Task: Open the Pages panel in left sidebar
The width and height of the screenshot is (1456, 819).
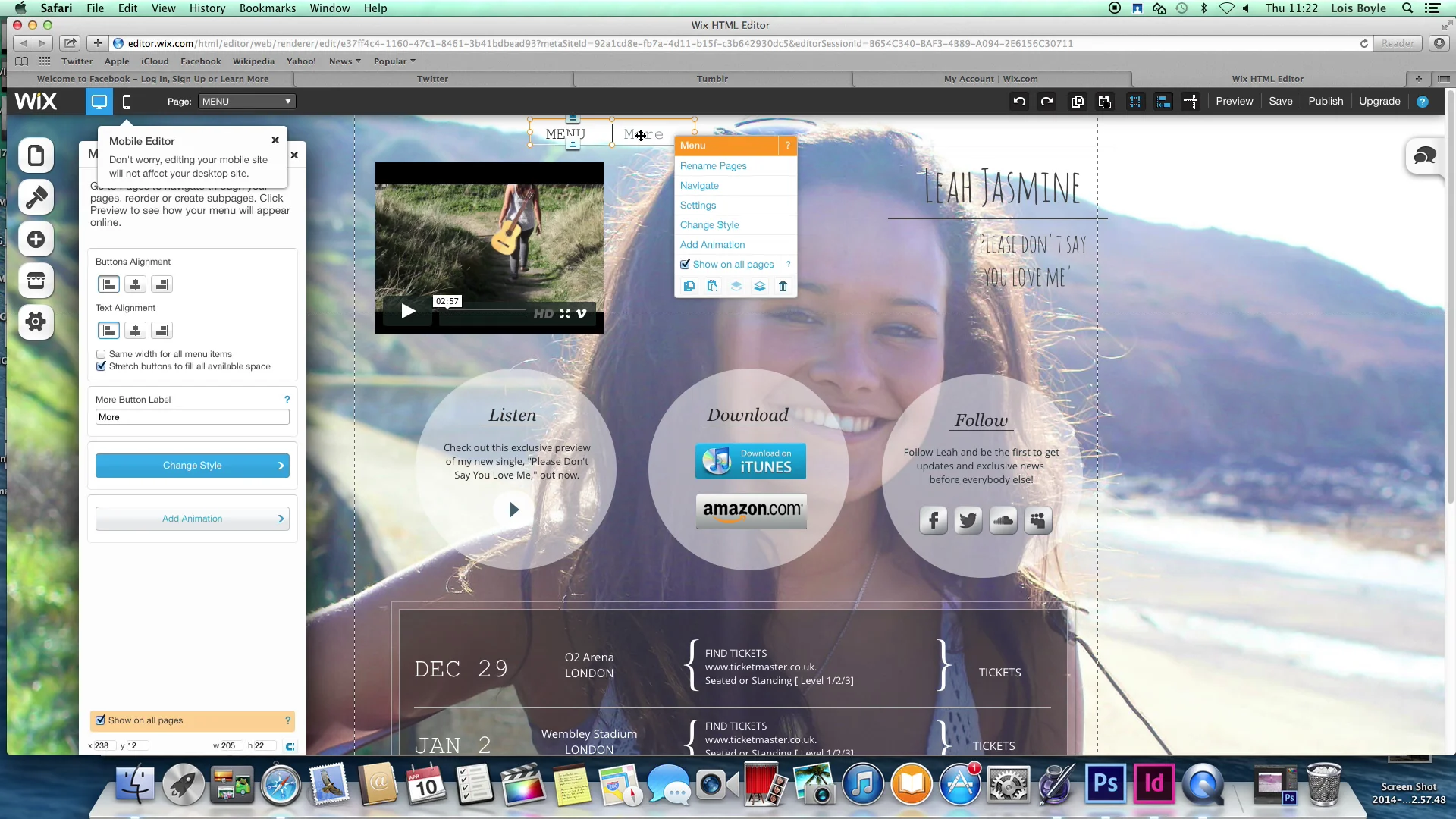Action: point(36,156)
